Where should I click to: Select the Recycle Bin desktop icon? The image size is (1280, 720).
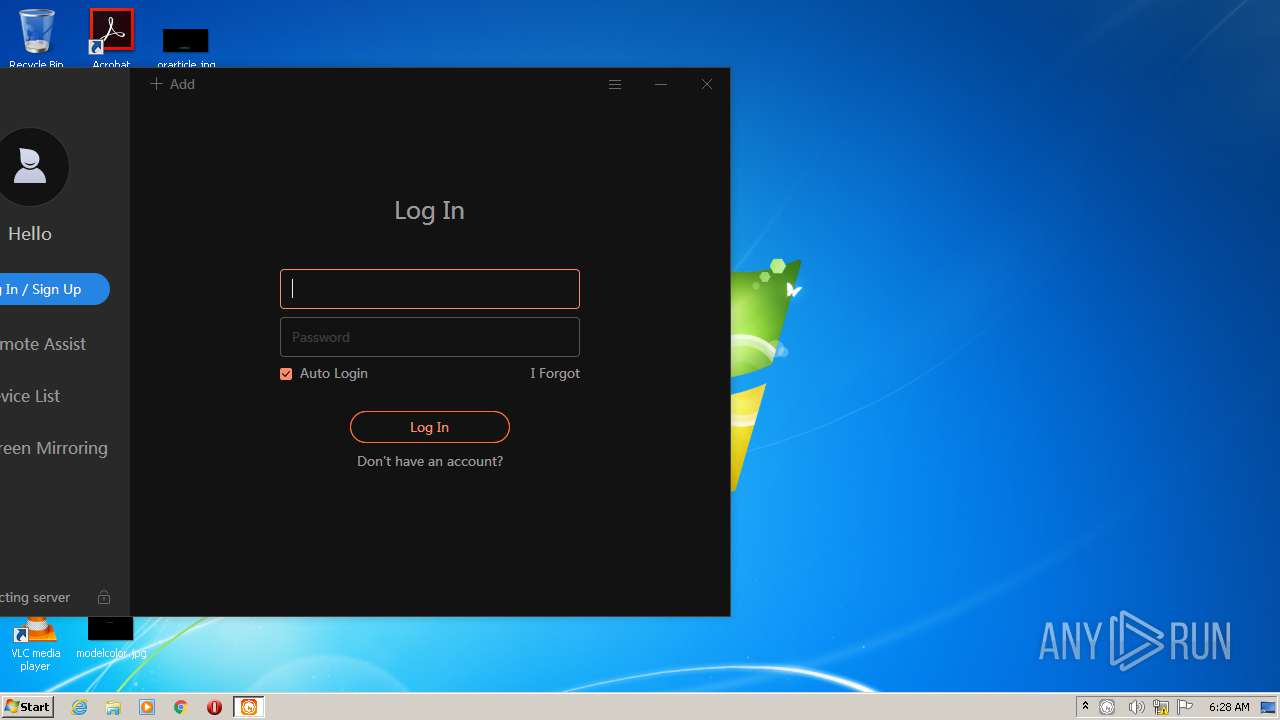coord(36,38)
